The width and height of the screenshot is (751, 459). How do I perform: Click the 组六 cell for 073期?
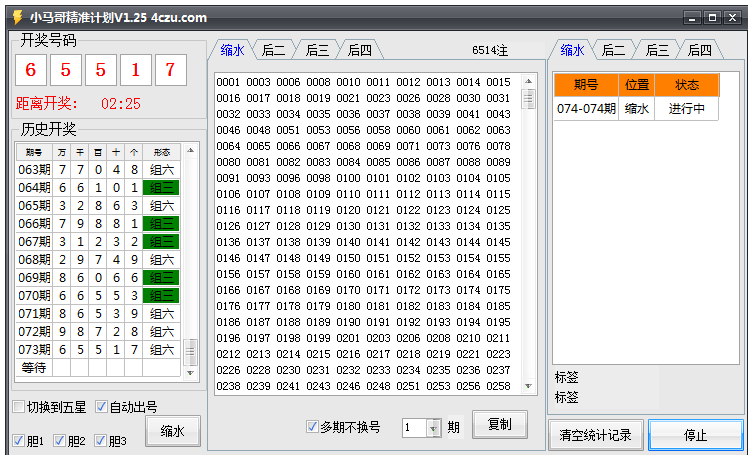click(x=161, y=350)
